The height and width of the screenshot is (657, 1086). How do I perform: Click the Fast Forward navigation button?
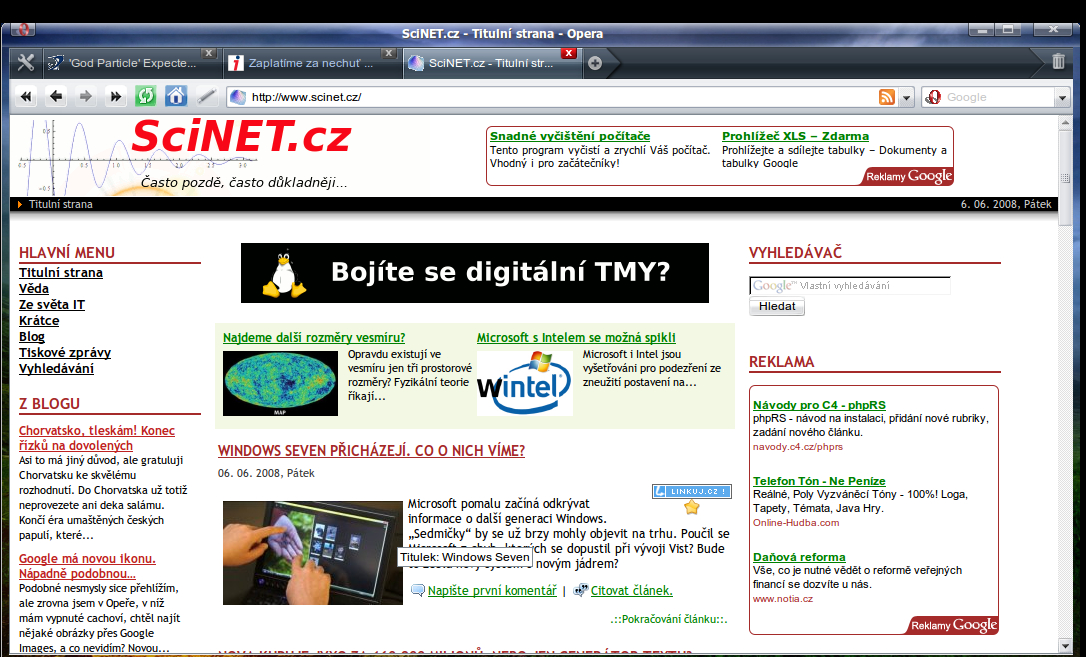(116, 96)
